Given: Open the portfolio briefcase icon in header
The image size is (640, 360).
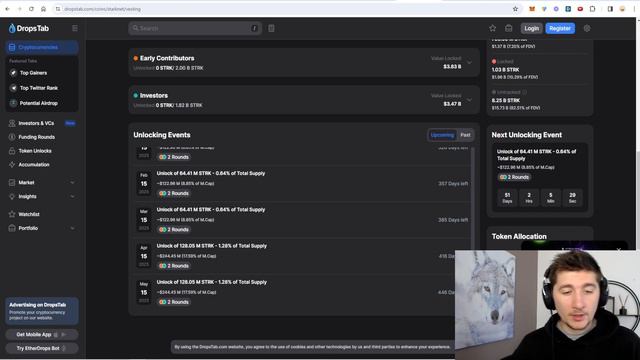Looking at the screenshot, I should 509,28.
